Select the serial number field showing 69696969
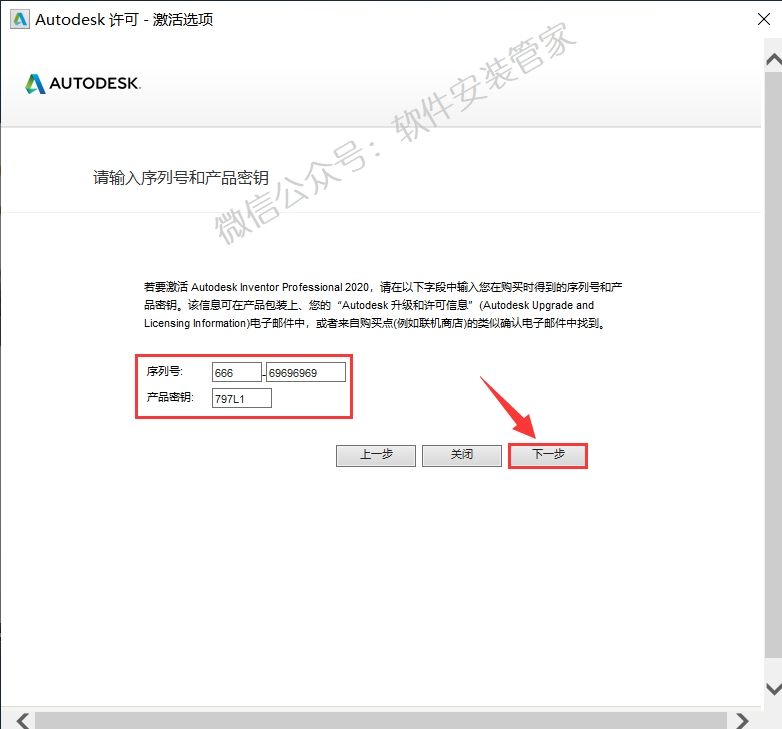 click(305, 372)
